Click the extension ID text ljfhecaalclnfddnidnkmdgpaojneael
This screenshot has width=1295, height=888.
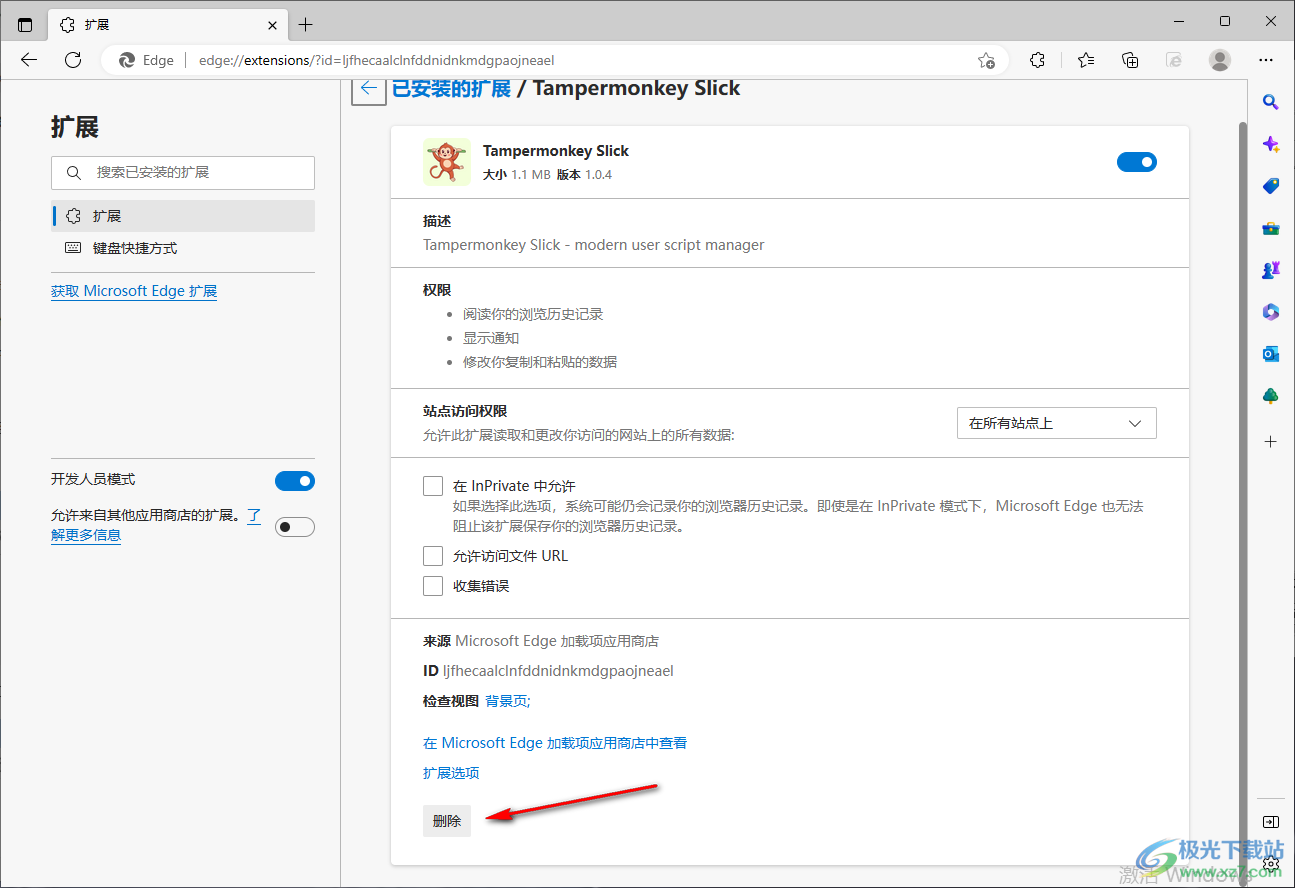[x=558, y=671]
